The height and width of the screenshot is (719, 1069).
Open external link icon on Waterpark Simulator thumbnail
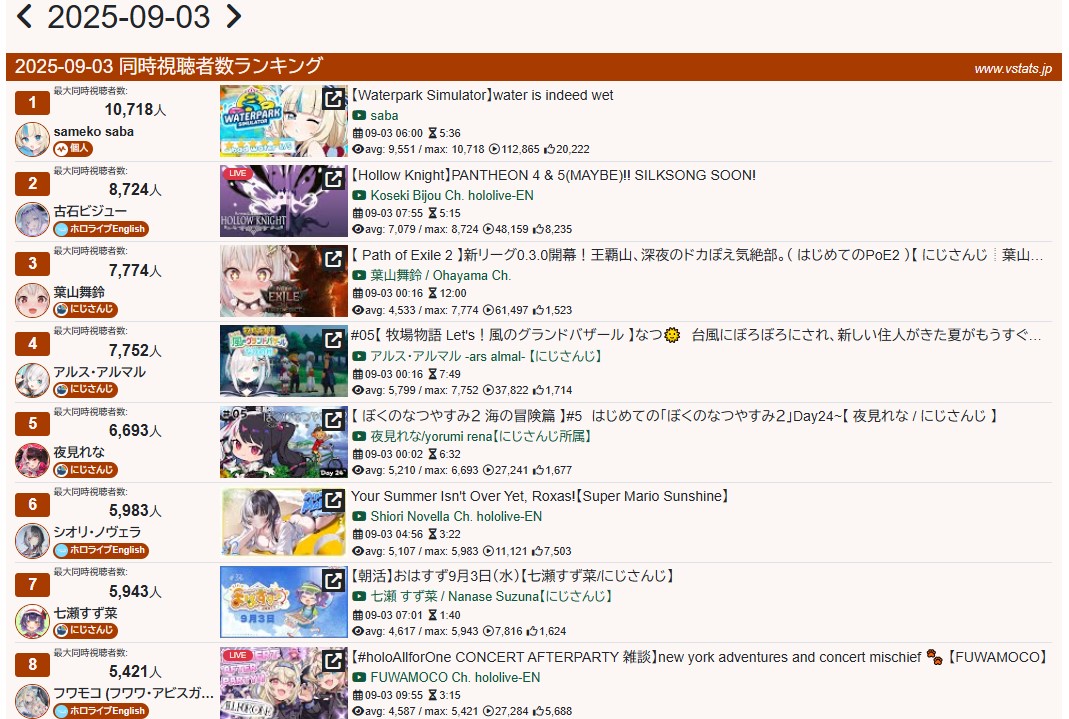(333, 99)
